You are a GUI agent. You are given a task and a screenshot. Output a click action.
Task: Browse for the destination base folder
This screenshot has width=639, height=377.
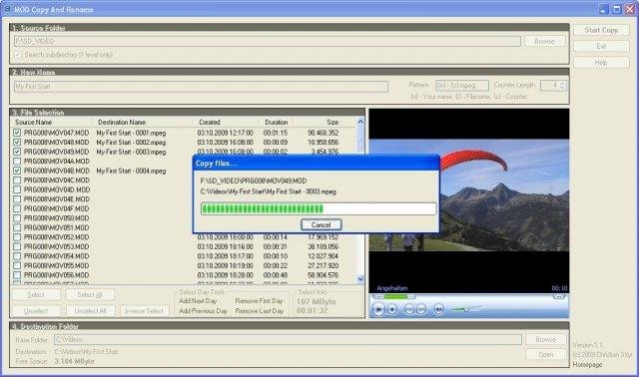click(546, 340)
